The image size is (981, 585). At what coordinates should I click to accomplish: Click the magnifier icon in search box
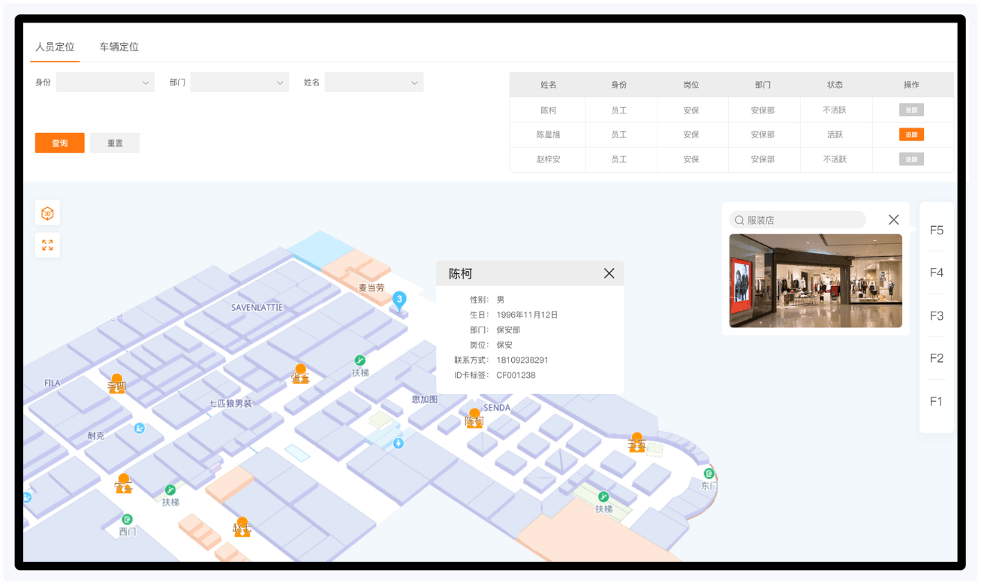click(x=739, y=220)
